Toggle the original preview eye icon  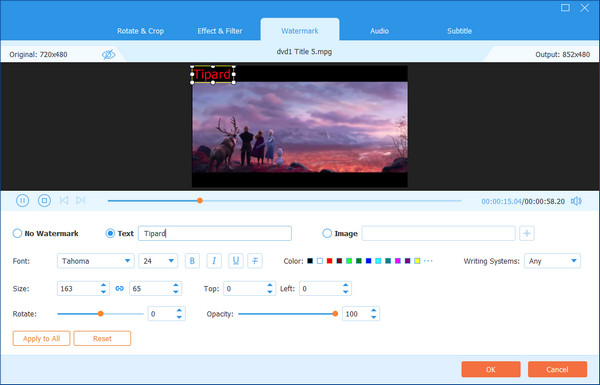[x=109, y=54]
